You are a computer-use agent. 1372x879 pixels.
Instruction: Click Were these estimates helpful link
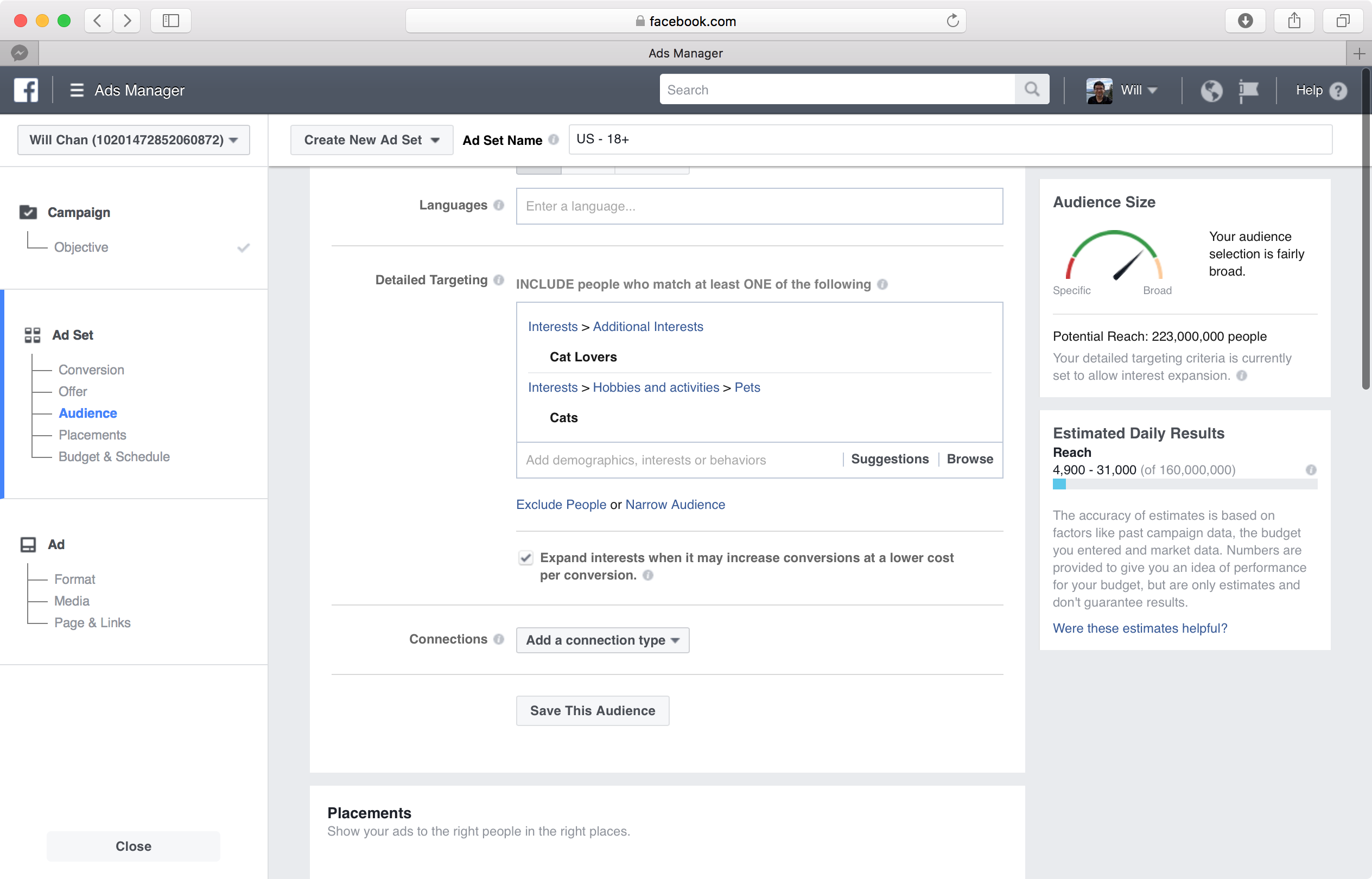pos(1140,628)
